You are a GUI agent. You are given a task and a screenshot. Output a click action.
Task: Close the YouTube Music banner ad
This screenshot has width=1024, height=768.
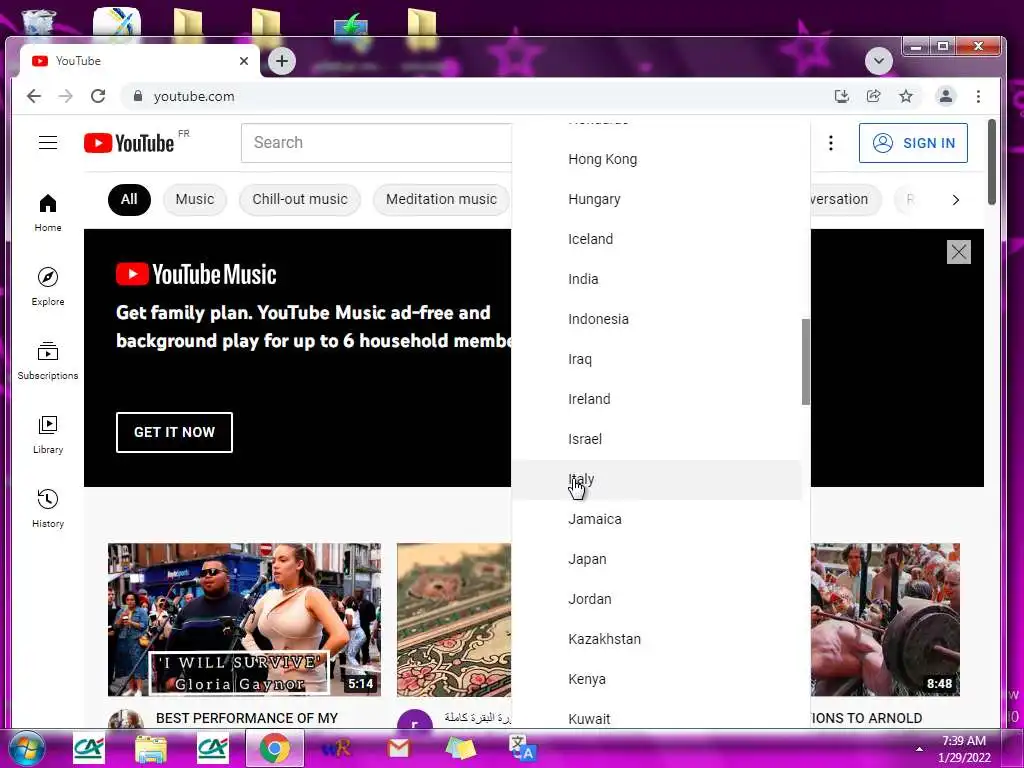pyautogui.click(x=959, y=252)
